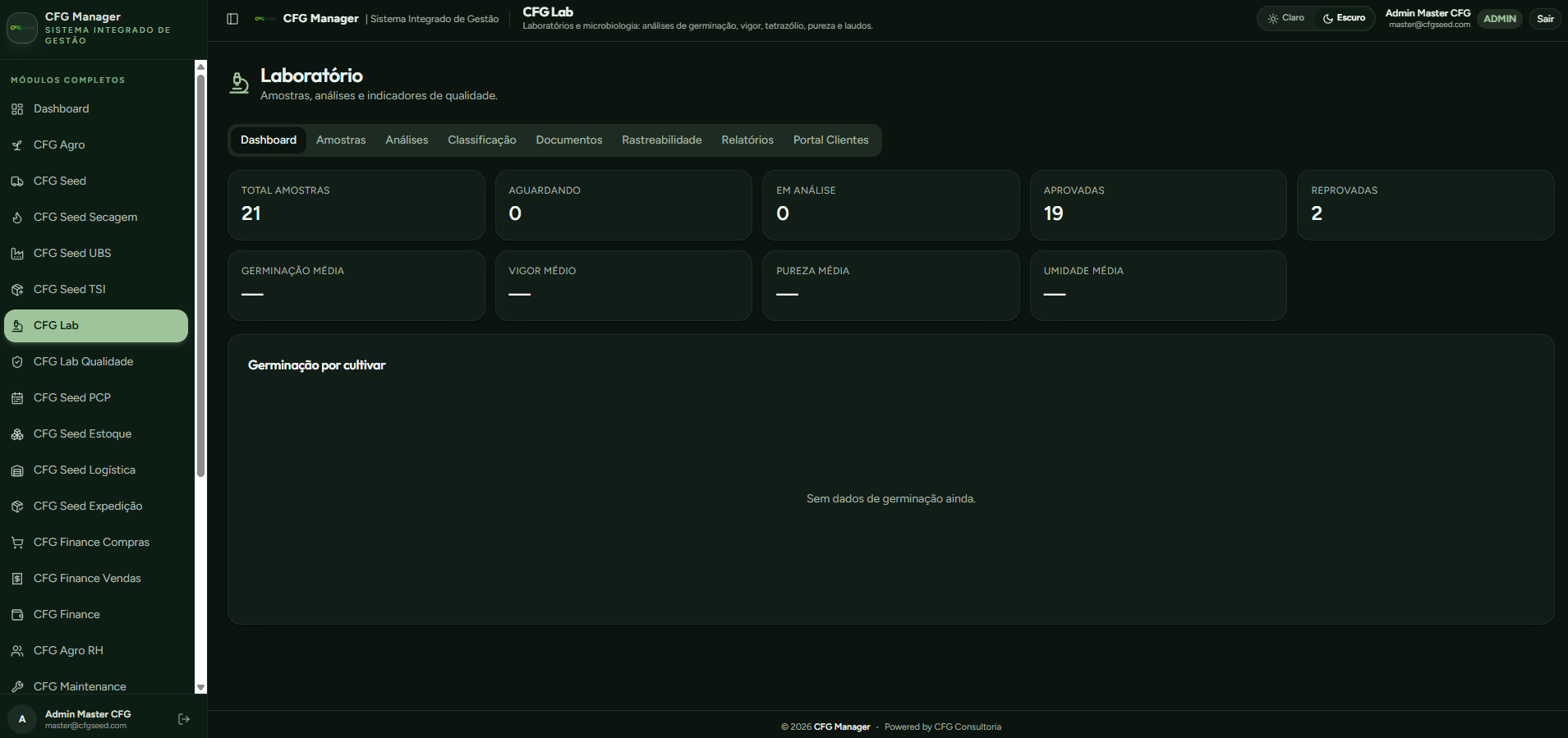1568x738 pixels.
Task: Click the CFG Seed Secagem flame icon
Action: [x=17, y=218]
